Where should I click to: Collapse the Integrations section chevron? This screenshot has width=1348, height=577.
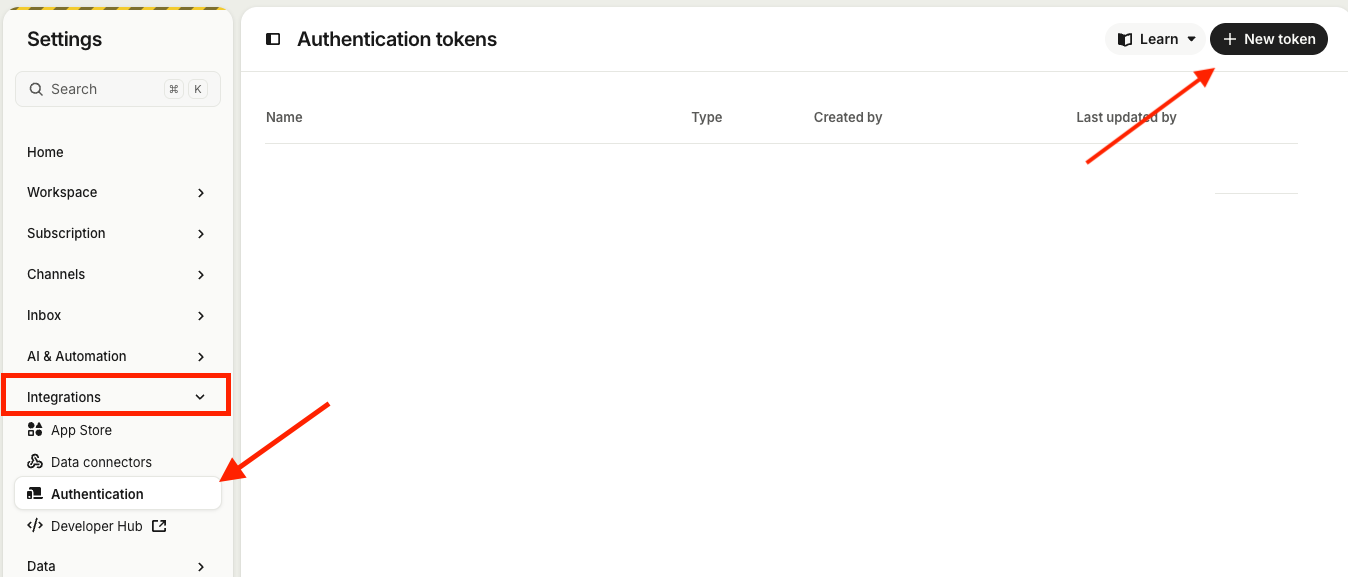click(x=200, y=397)
